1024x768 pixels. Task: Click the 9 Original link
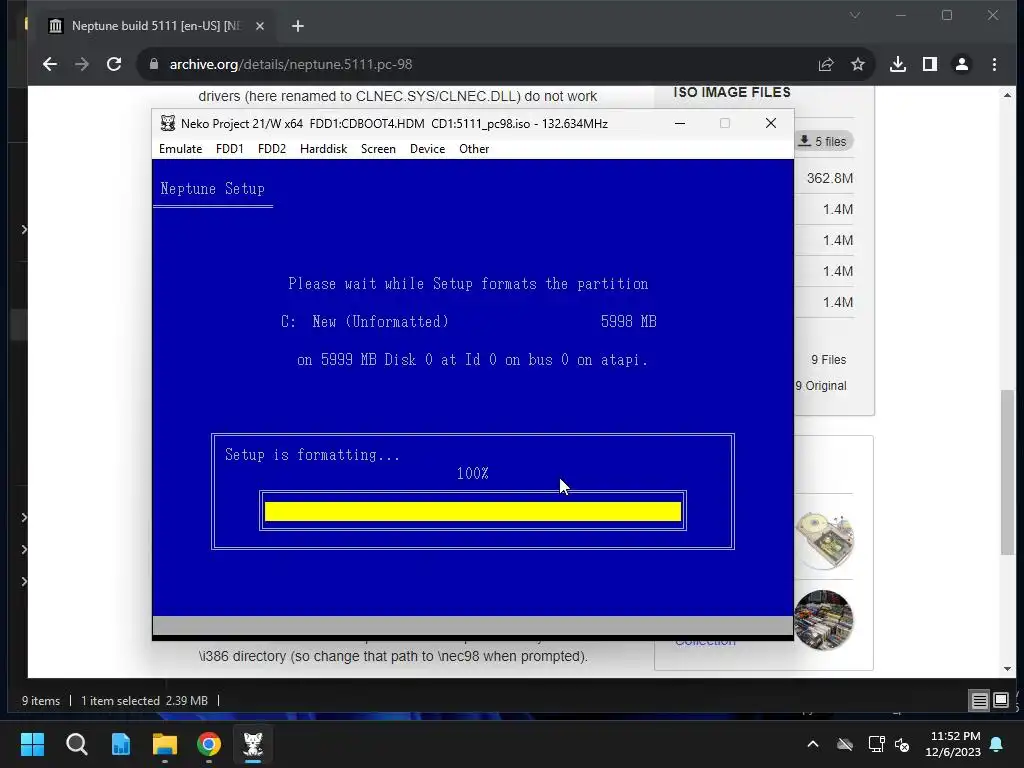pyautogui.click(x=821, y=386)
